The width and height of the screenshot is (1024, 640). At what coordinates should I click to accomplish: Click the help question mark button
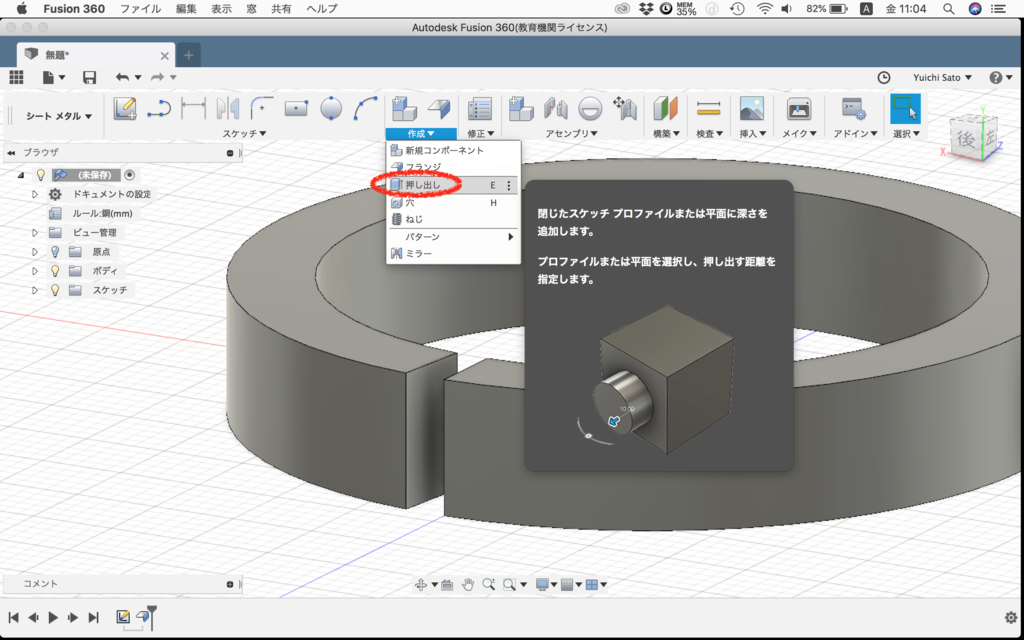pyautogui.click(x=995, y=78)
